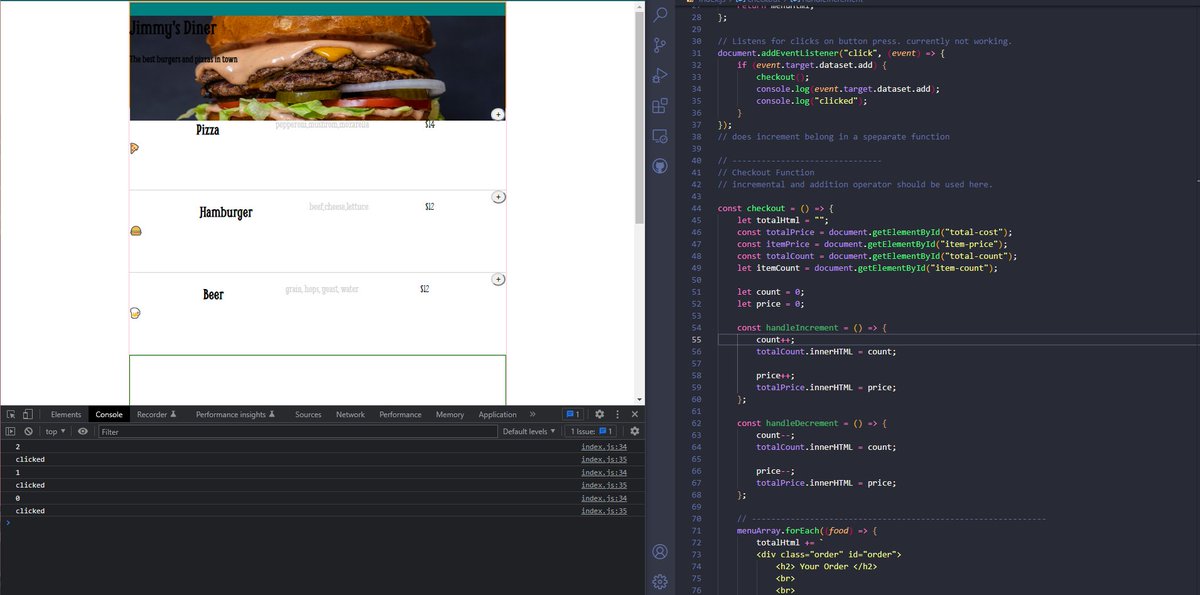Add a Beer with its plus button

[x=498, y=279]
